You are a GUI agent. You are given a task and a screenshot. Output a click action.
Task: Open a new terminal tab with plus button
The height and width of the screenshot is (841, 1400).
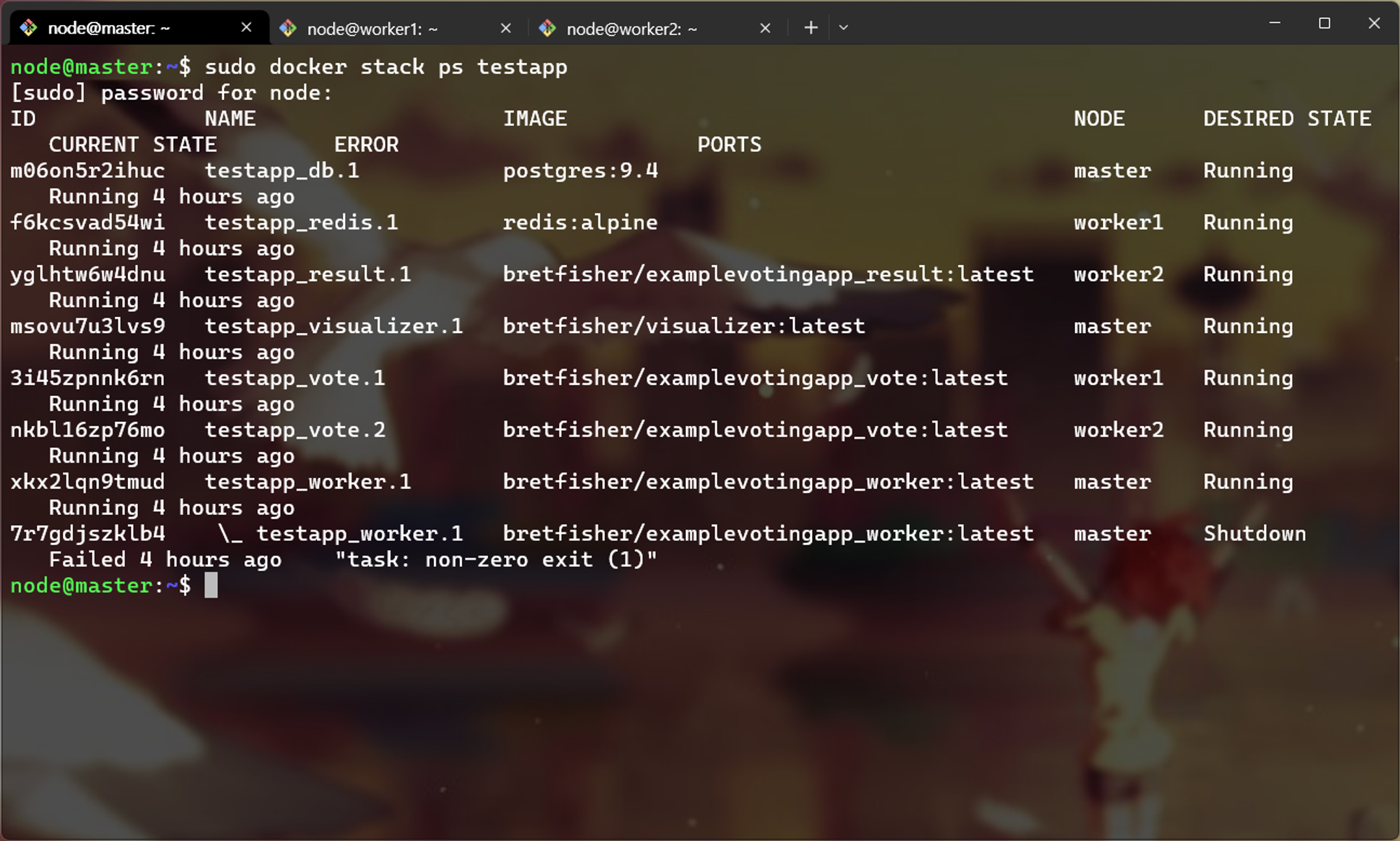click(811, 27)
